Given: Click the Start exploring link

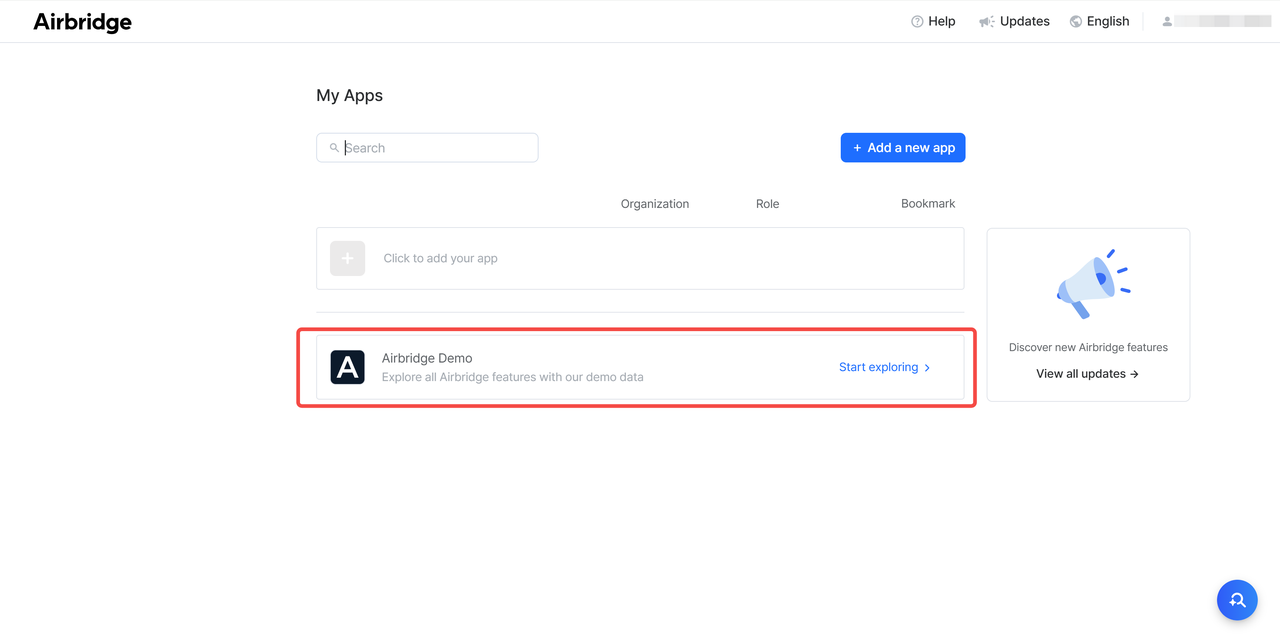Looking at the screenshot, I should click(x=878, y=367).
